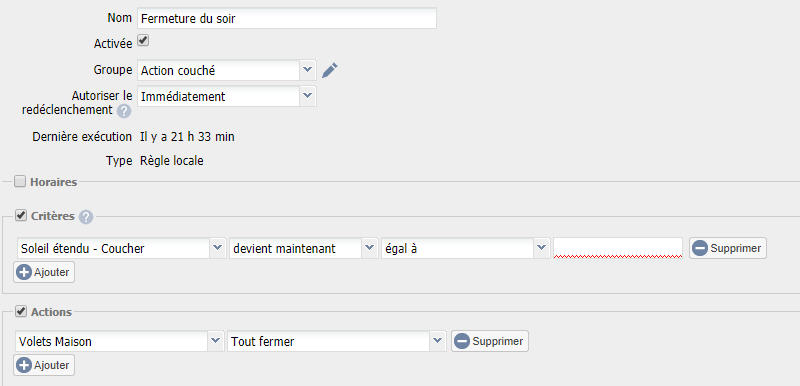Toggle the Activée checkbox
The image size is (800, 386).
[x=143, y=41]
